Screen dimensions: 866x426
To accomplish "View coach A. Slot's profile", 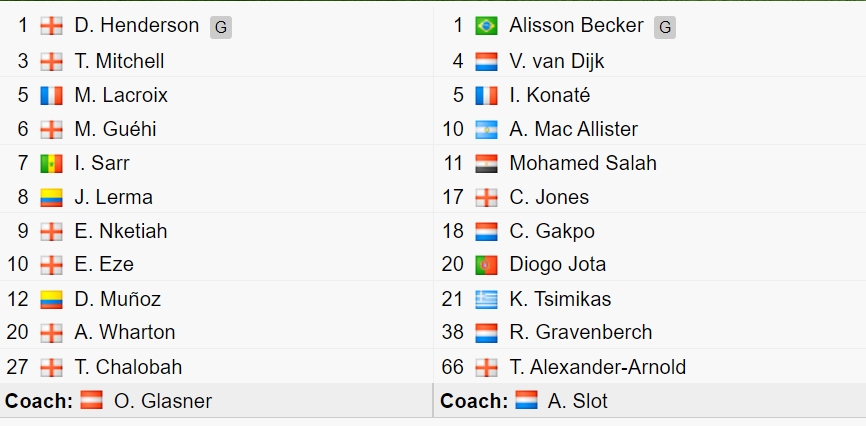I will click(578, 401).
